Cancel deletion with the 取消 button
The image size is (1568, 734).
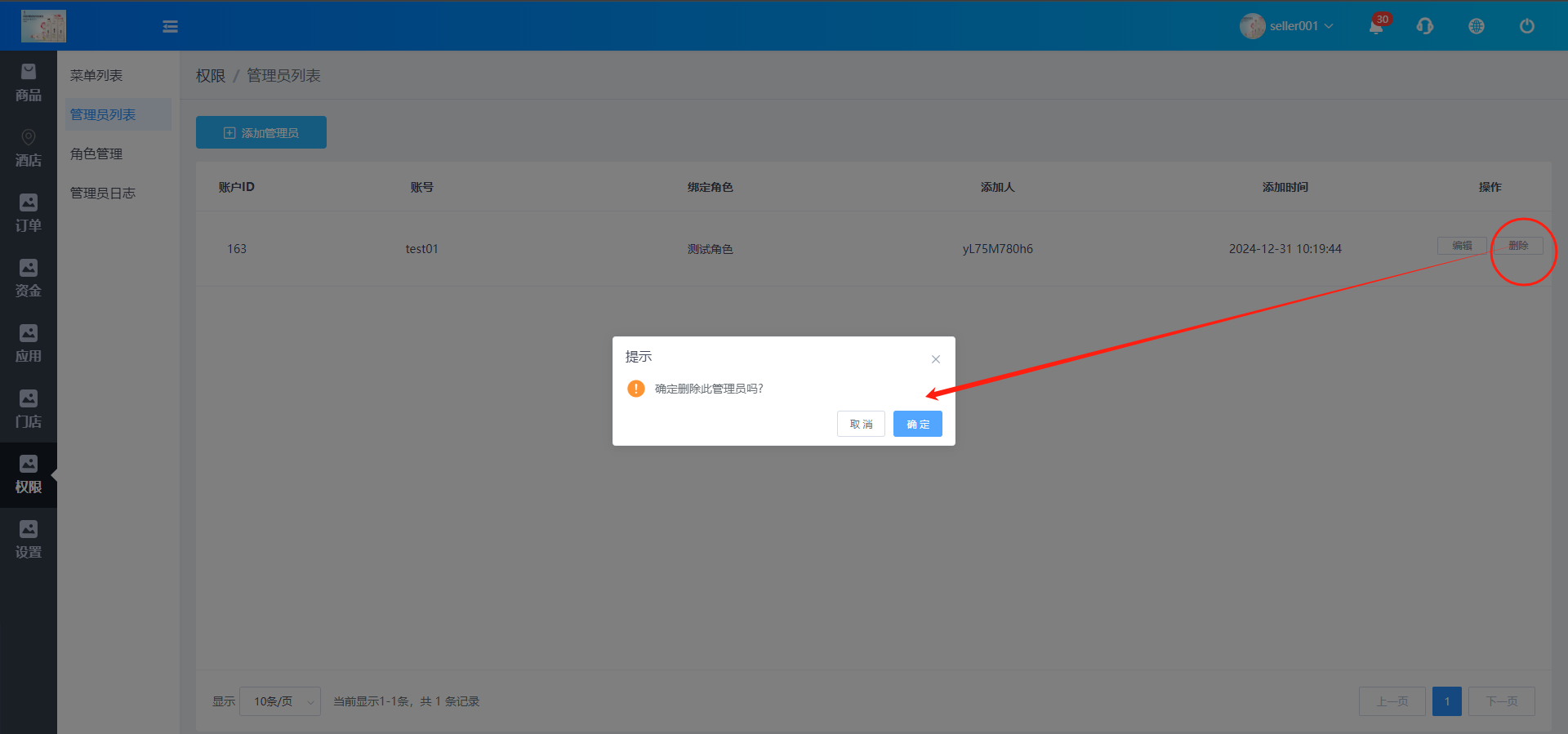861,424
